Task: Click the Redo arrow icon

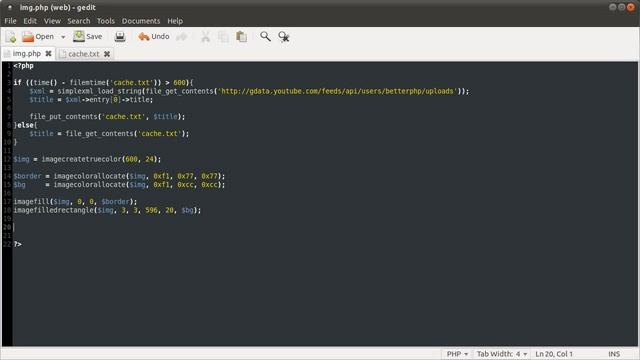Action: tap(182, 37)
